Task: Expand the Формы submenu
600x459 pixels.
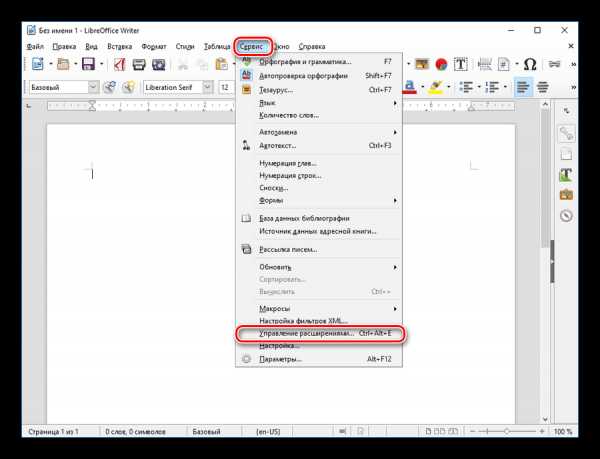Action: tap(319, 200)
